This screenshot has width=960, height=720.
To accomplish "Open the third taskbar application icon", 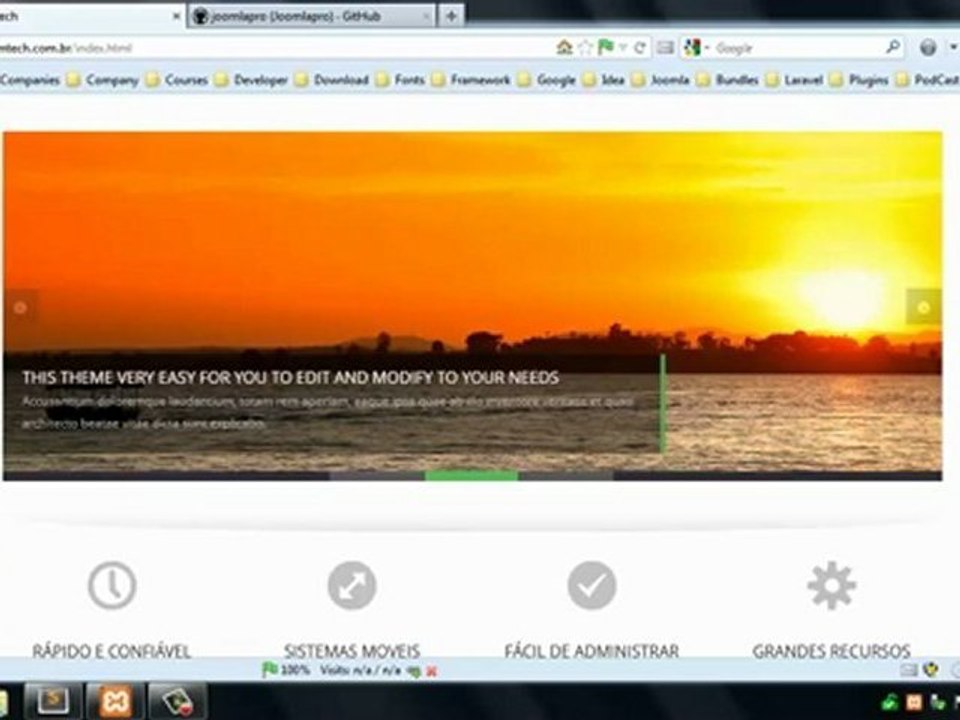I will pyautogui.click(x=178, y=700).
